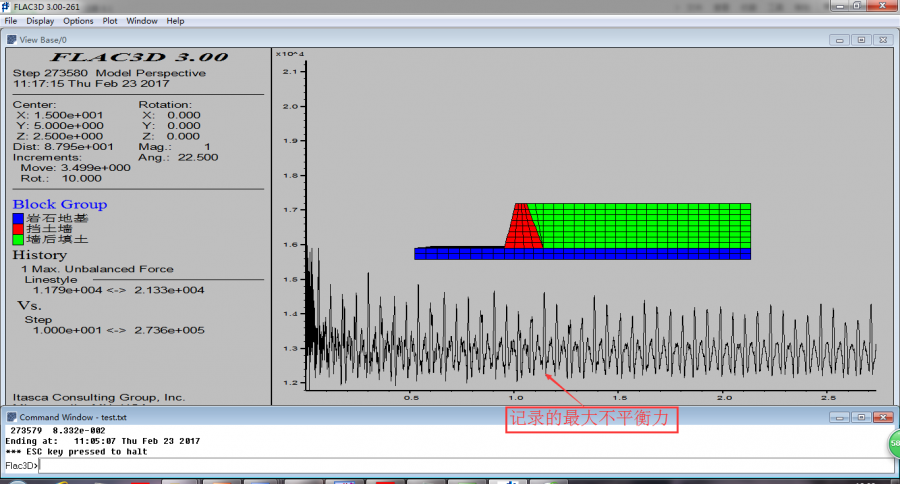Click the green backfill soil color swatch

pyautogui.click(x=18, y=239)
